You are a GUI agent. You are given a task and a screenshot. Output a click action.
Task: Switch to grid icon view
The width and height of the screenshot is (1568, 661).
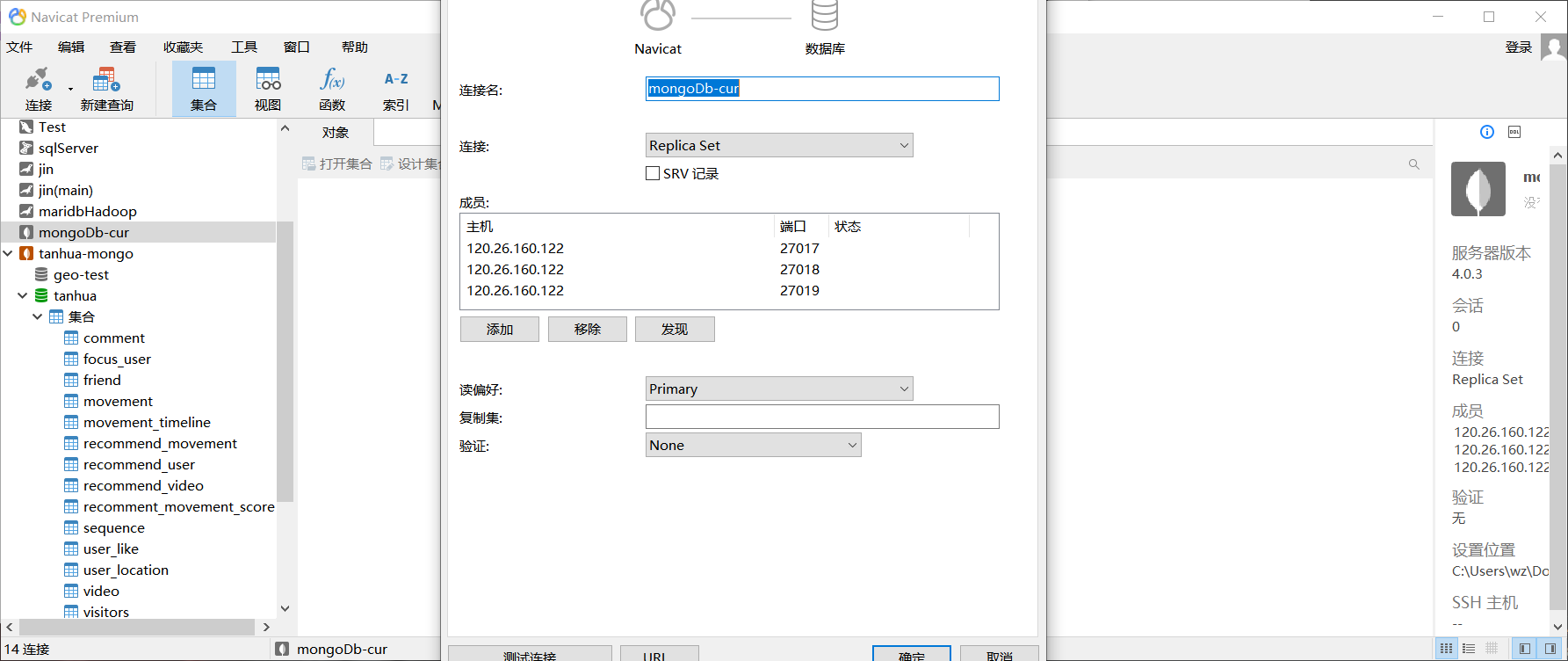pyautogui.click(x=1446, y=649)
